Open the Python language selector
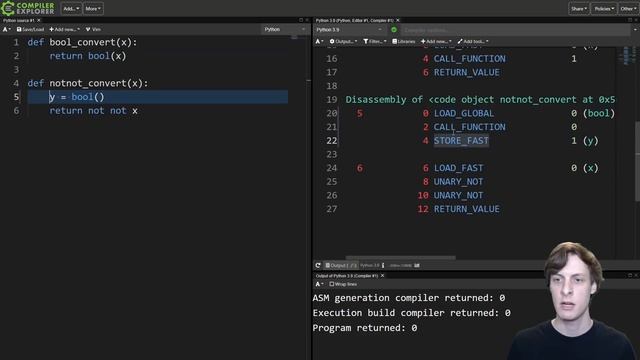The width and height of the screenshot is (640, 360). 284,29
